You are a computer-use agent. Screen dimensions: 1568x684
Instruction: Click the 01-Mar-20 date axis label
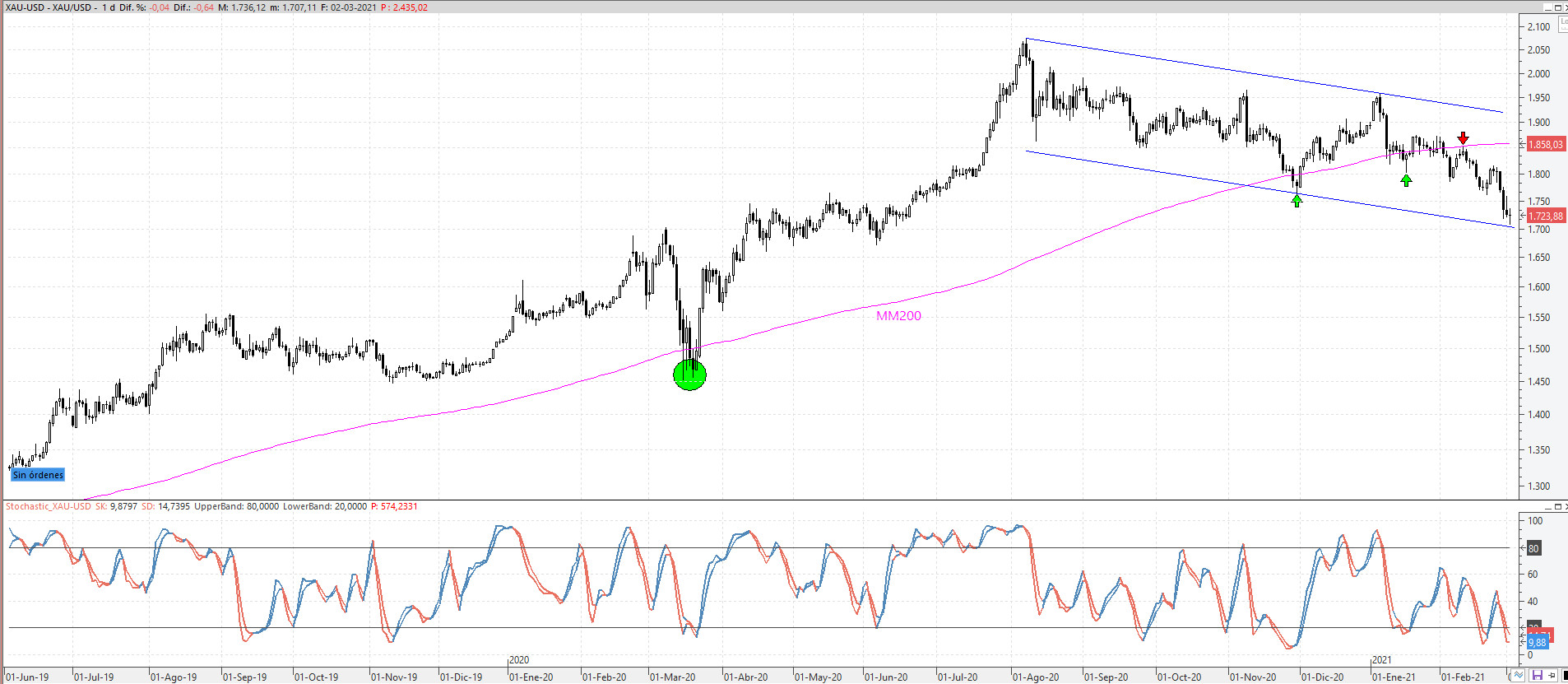(673, 677)
